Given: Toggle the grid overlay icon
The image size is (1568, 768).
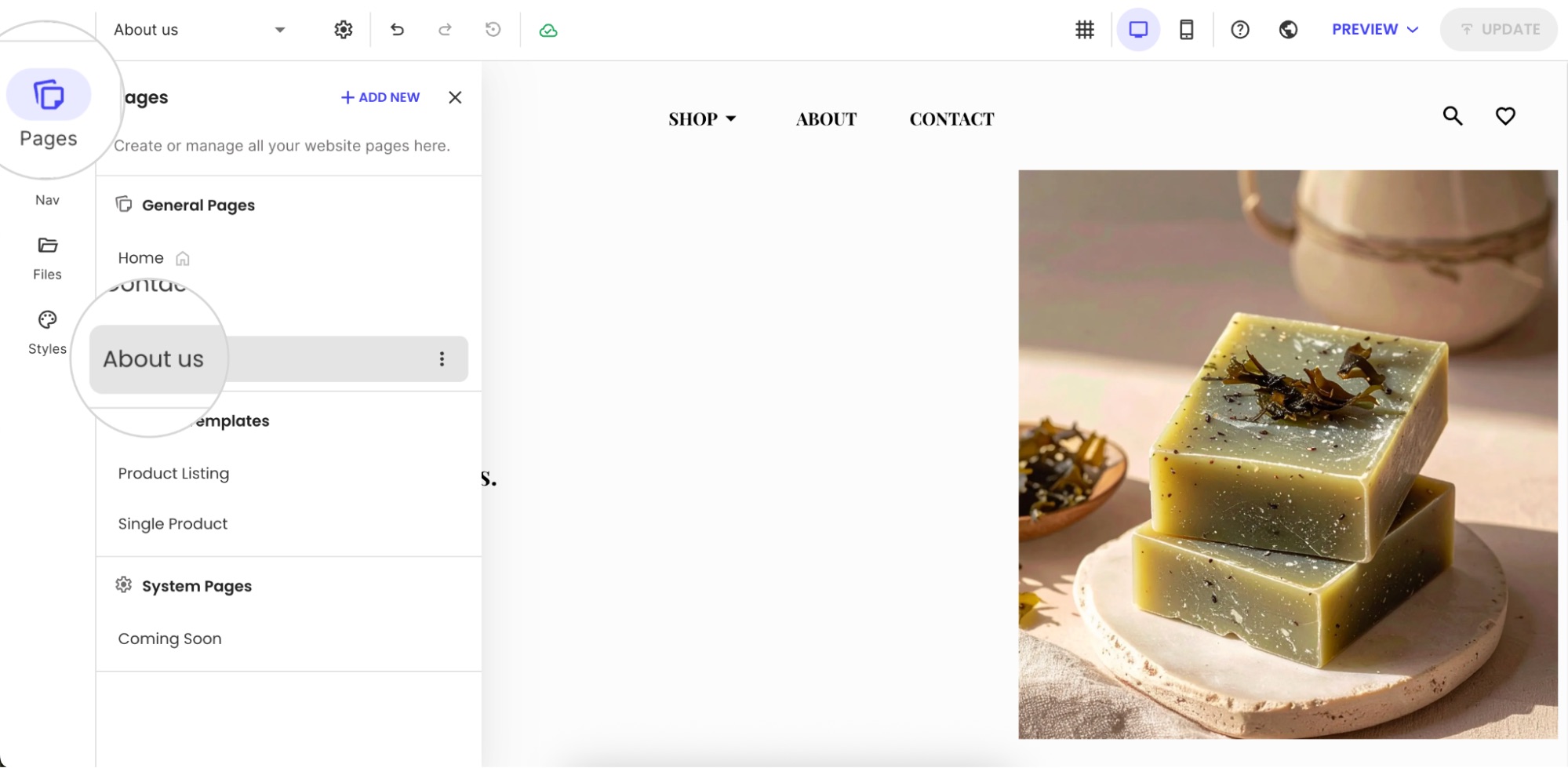Looking at the screenshot, I should click(1085, 30).
